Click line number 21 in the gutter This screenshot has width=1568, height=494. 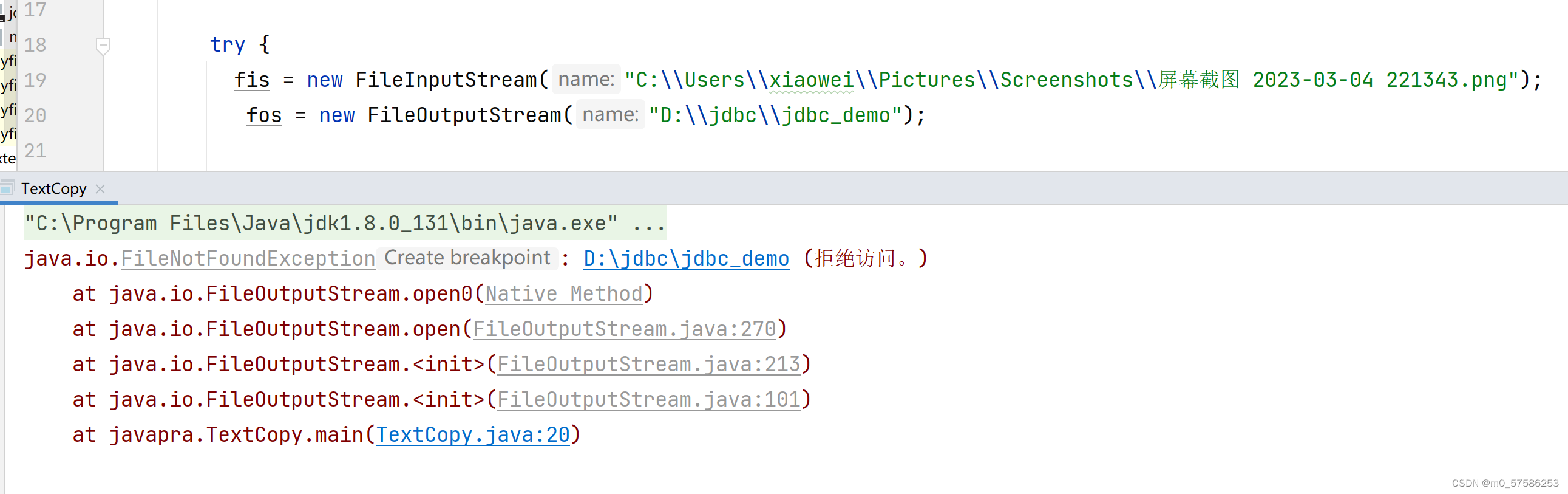coord(35,151)
